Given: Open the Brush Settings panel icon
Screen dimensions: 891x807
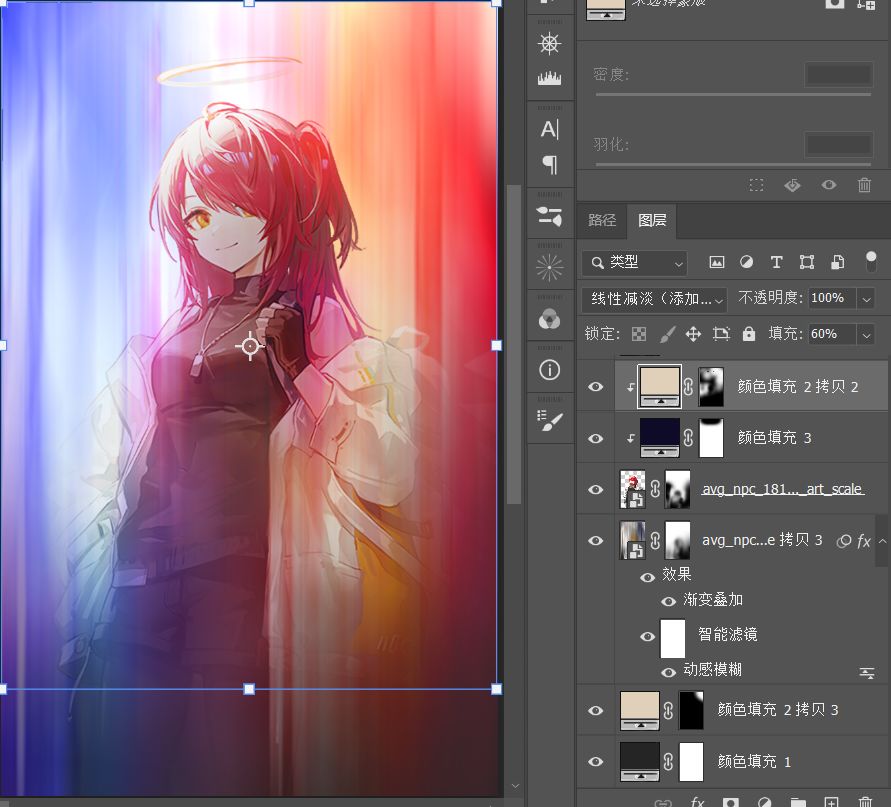Looking at the screenshot, I should click(549, 422).
